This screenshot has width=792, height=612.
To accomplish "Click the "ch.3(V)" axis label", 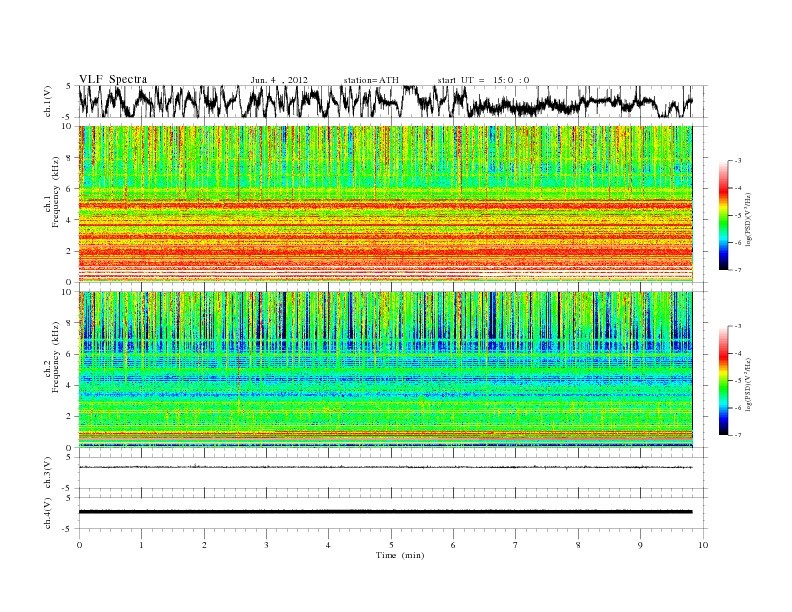I will (x=47, y=473).
